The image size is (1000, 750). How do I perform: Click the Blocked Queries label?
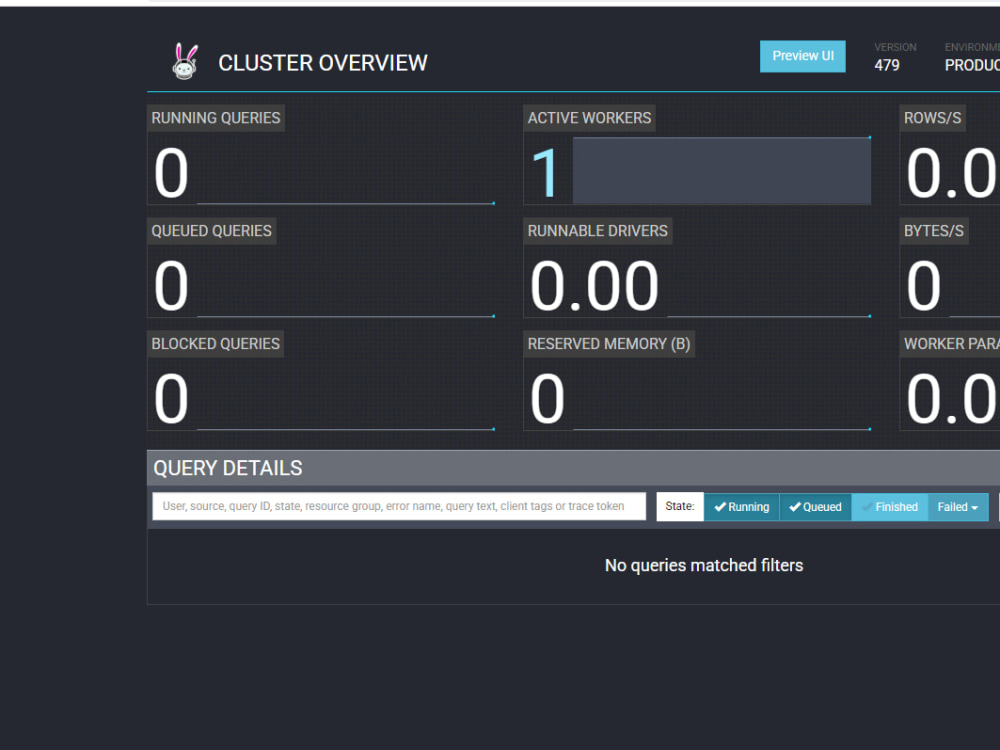(216, 344)
